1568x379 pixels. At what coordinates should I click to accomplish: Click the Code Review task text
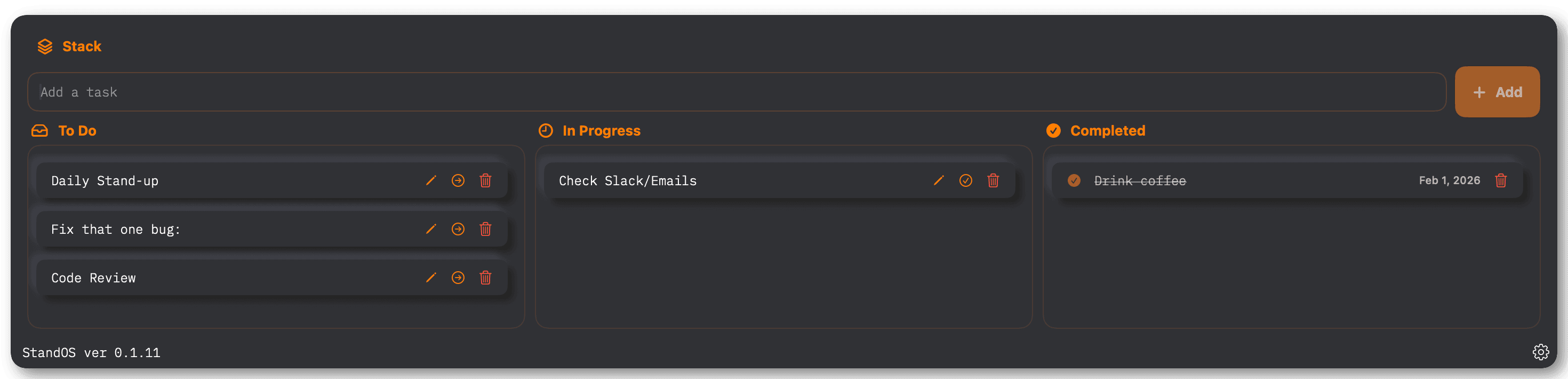[x=94, y=278]
